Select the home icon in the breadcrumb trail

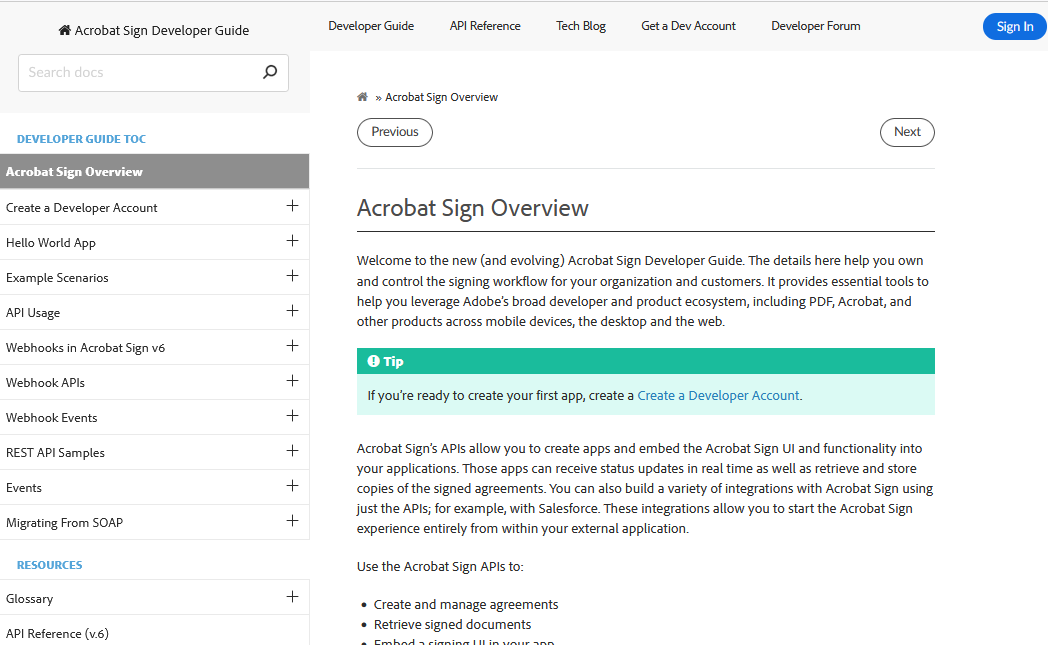362,96
